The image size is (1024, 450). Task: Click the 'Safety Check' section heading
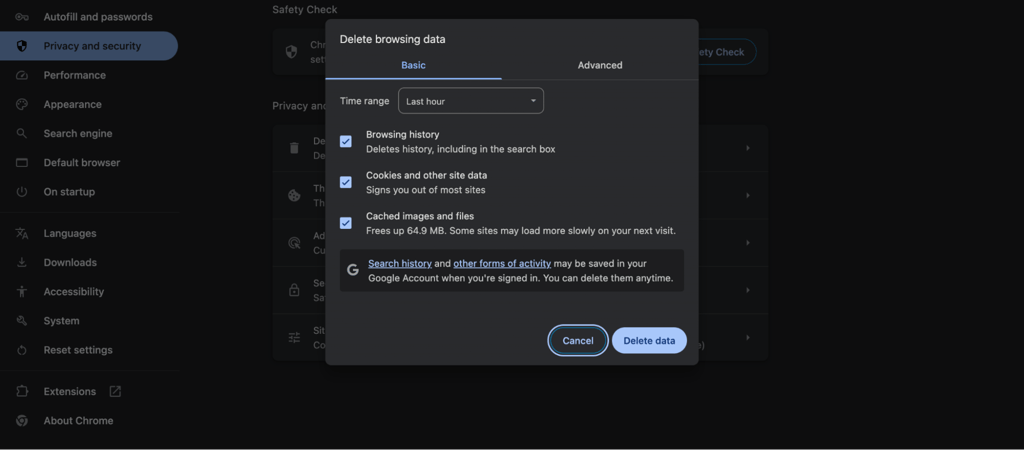pyautogui.click(x=305, y=10)
